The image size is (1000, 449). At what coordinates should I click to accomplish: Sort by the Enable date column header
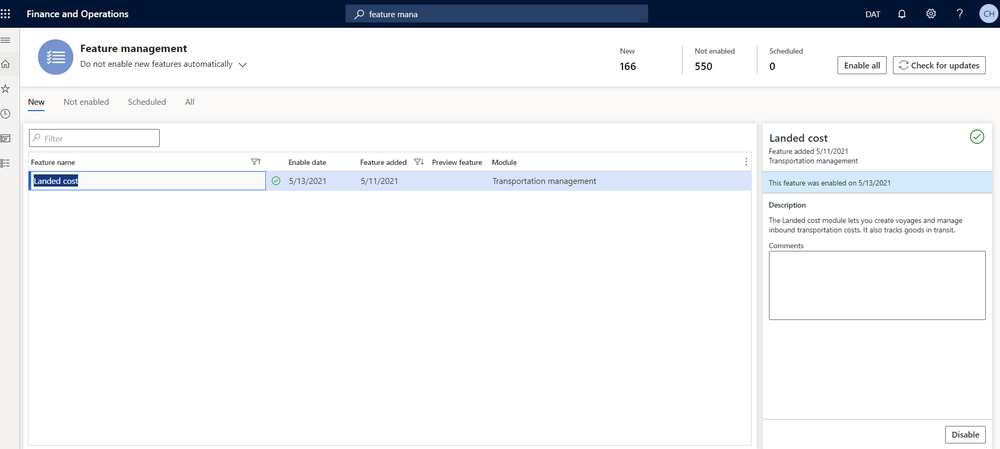[x=307, y=162]
